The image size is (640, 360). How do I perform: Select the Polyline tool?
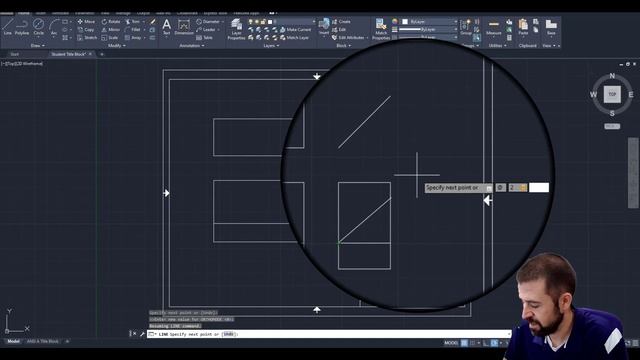[22, 27]
